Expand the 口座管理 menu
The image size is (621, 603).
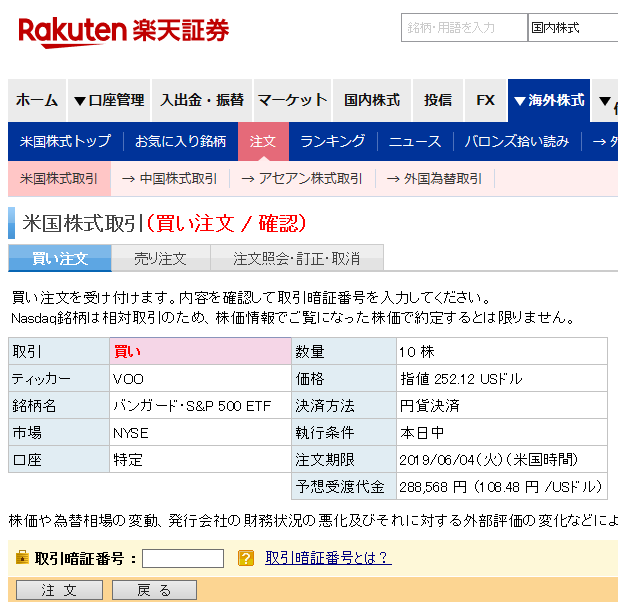click(109, 100)
